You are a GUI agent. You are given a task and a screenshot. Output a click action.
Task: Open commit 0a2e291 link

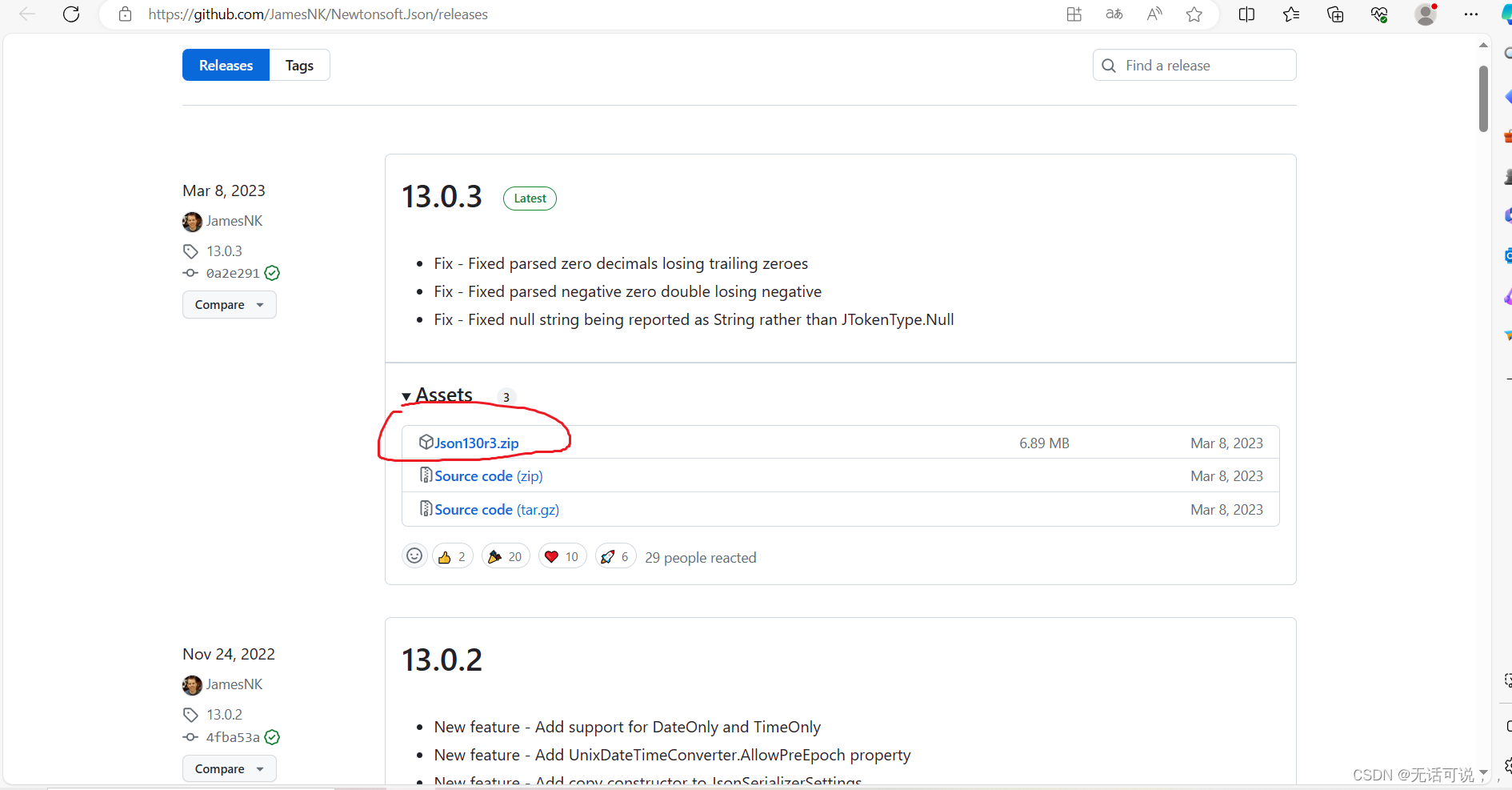233,273
